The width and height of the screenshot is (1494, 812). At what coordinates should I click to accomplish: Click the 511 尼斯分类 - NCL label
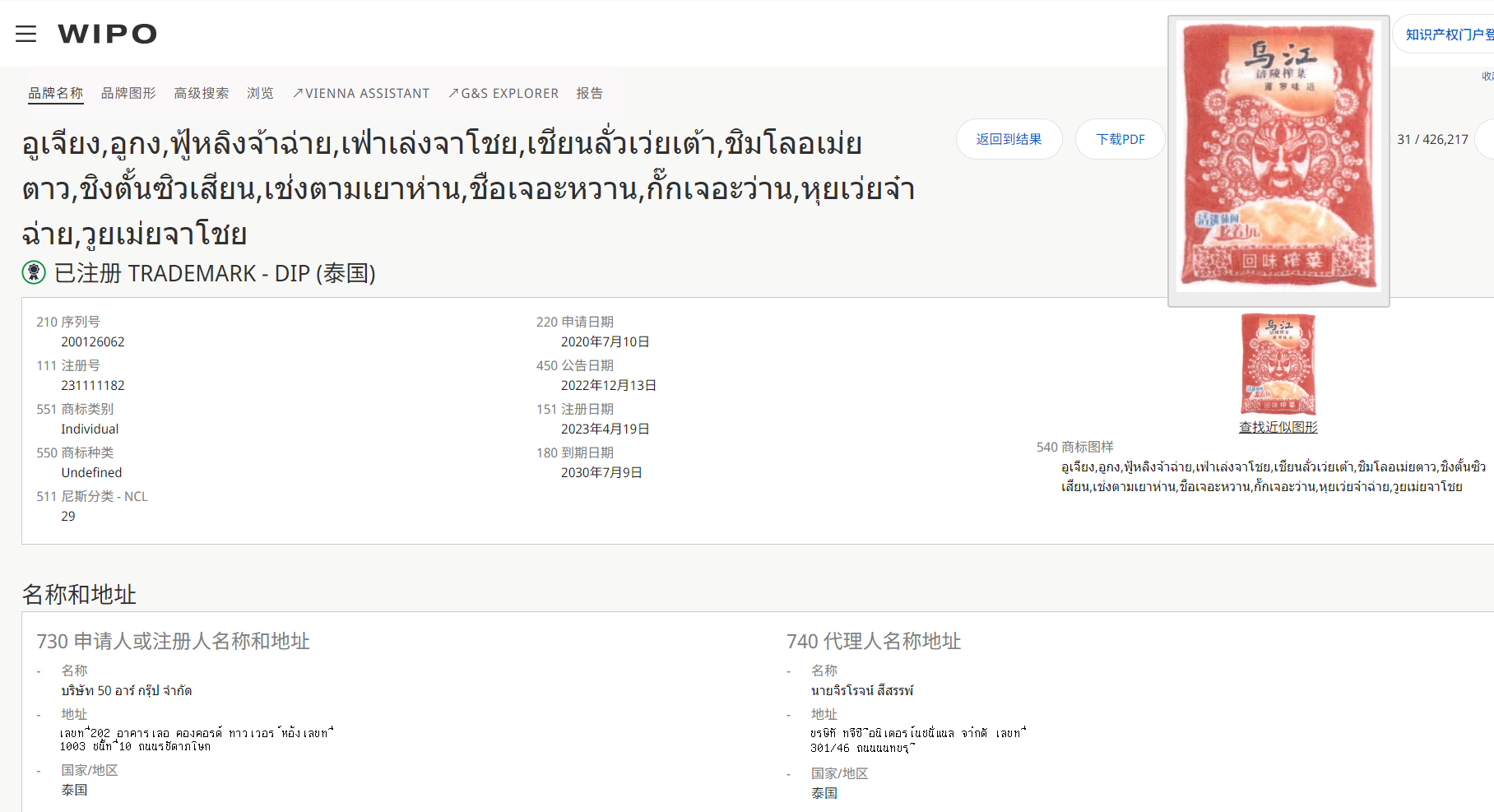[x=92, y=496]
